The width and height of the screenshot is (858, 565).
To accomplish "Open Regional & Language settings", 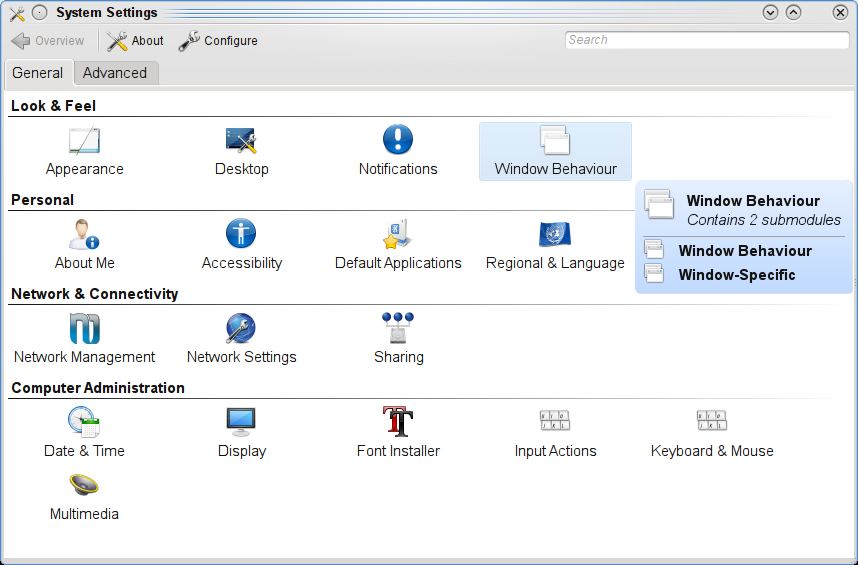I will [x=555, y=245].
